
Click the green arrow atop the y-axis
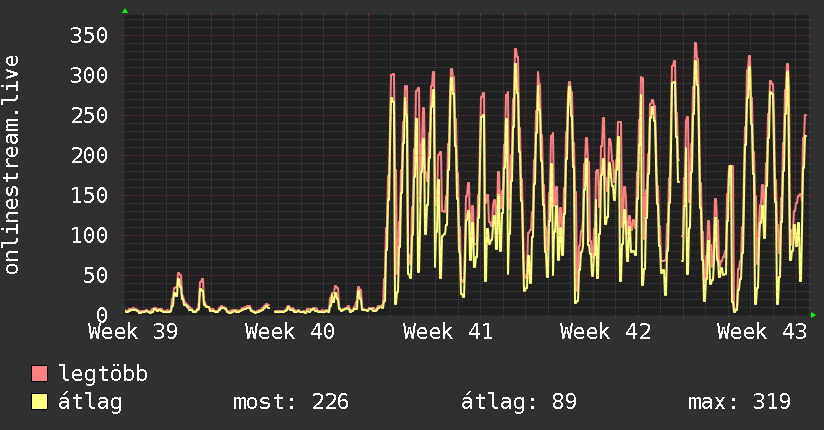click(125, 11)
